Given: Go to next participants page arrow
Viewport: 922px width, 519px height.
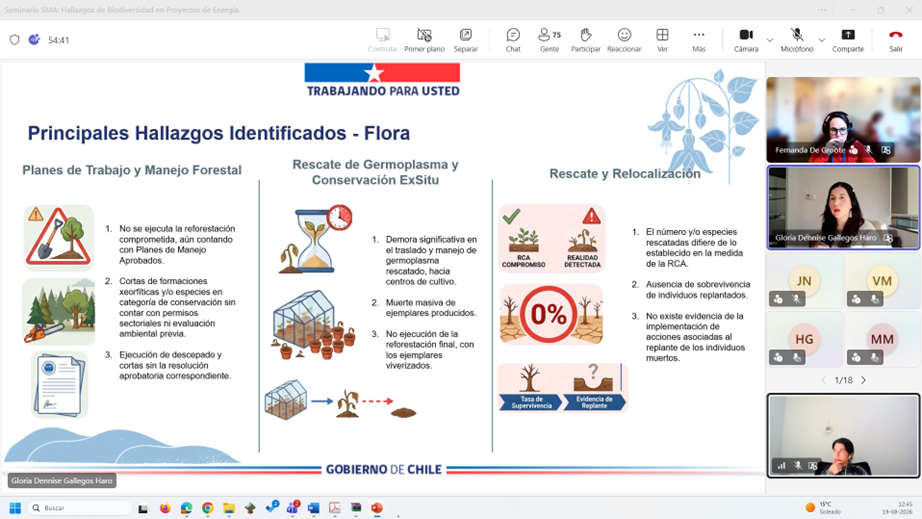Looking at the screenshot, I should [863, 380].
